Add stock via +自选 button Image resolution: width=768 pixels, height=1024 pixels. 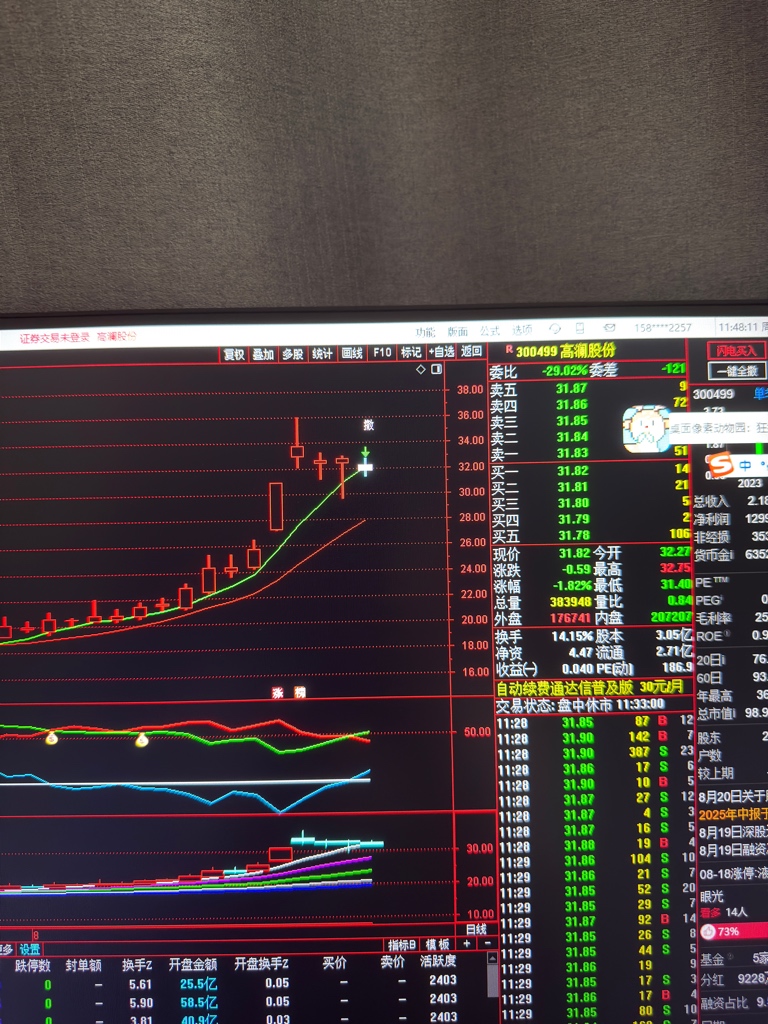coord(441,352)
